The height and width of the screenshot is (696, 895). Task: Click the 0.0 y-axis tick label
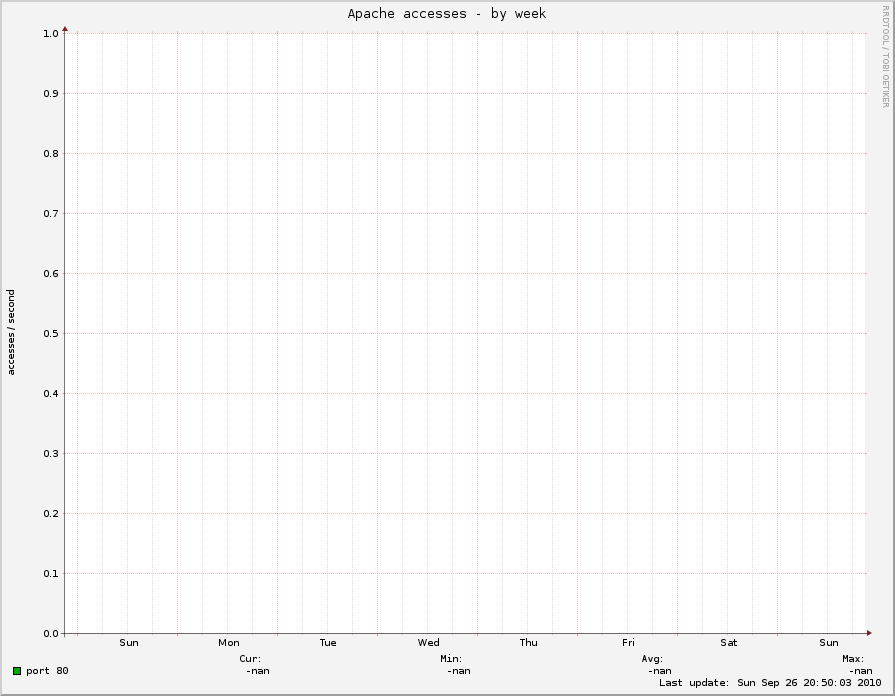(51, 634)
